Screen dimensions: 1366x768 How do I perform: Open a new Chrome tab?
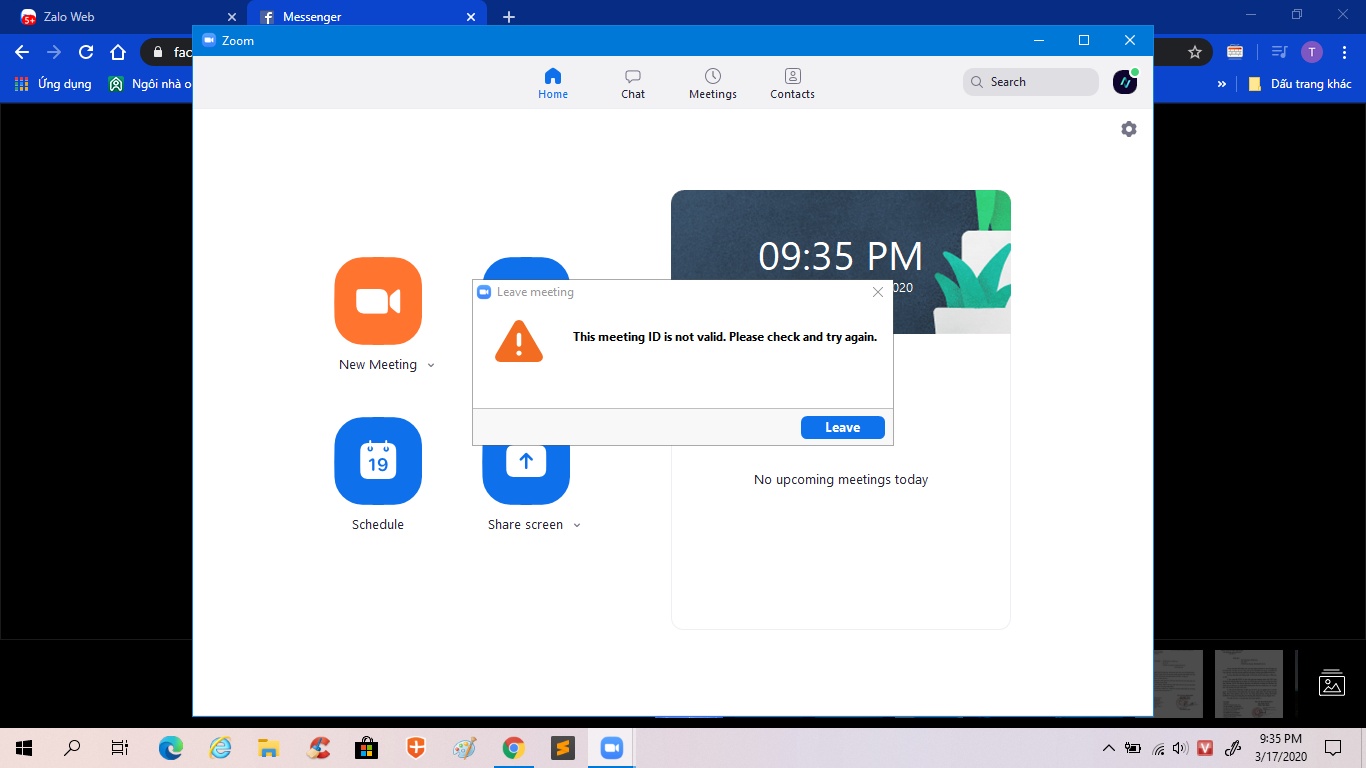tap(509, 17)
